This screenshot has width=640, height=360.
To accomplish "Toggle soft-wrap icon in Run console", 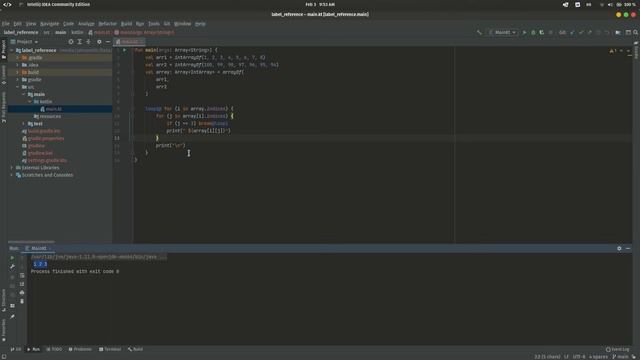I will click(x=22, y=276).
